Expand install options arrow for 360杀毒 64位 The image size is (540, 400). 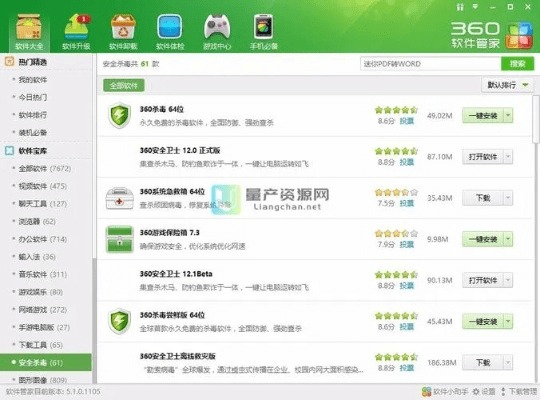point(508,115)
